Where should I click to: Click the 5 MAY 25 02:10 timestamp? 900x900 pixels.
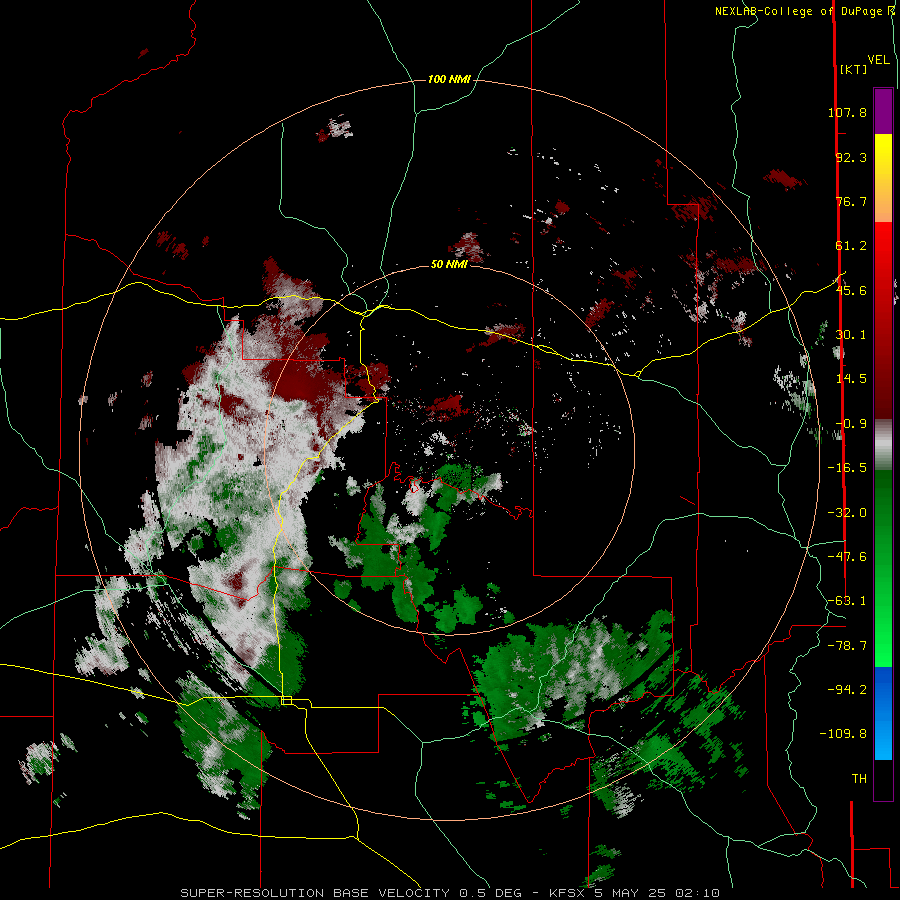(657, 893)
